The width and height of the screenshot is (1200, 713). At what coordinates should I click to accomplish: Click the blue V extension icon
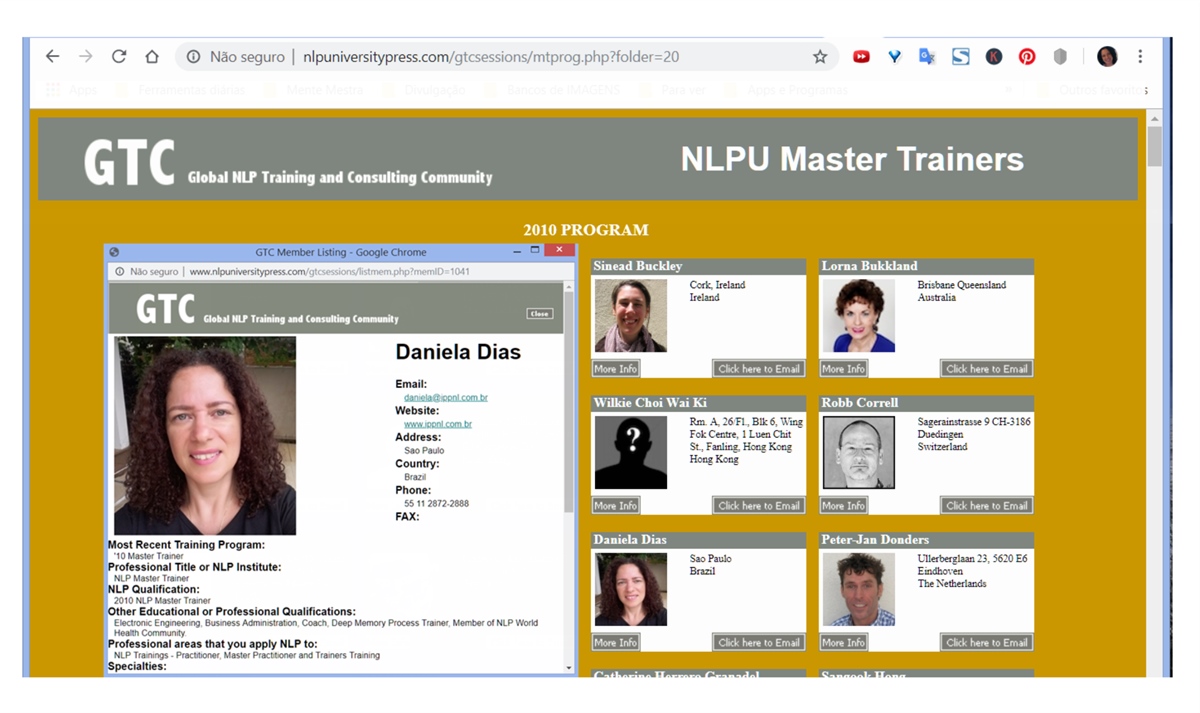(x=894, y=57)
